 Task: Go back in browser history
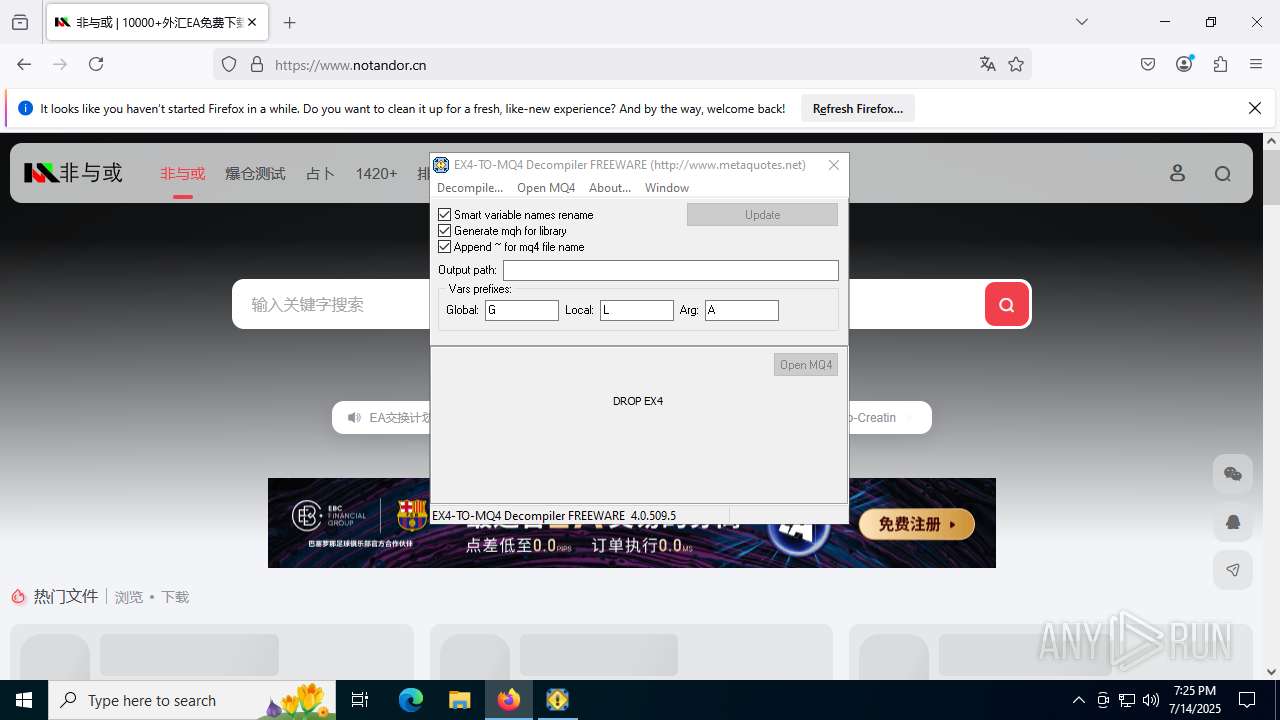[24, 64]
